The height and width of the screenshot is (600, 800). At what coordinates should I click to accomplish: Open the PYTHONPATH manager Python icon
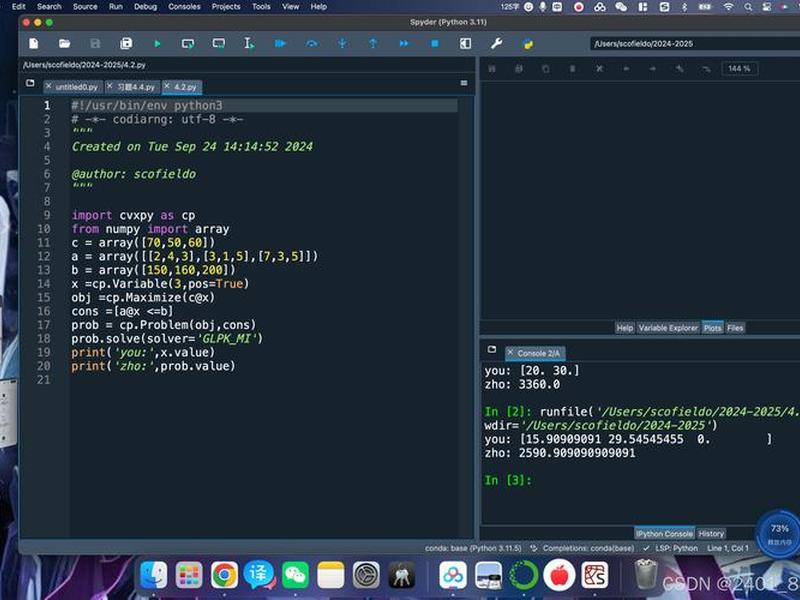[528, 44]
